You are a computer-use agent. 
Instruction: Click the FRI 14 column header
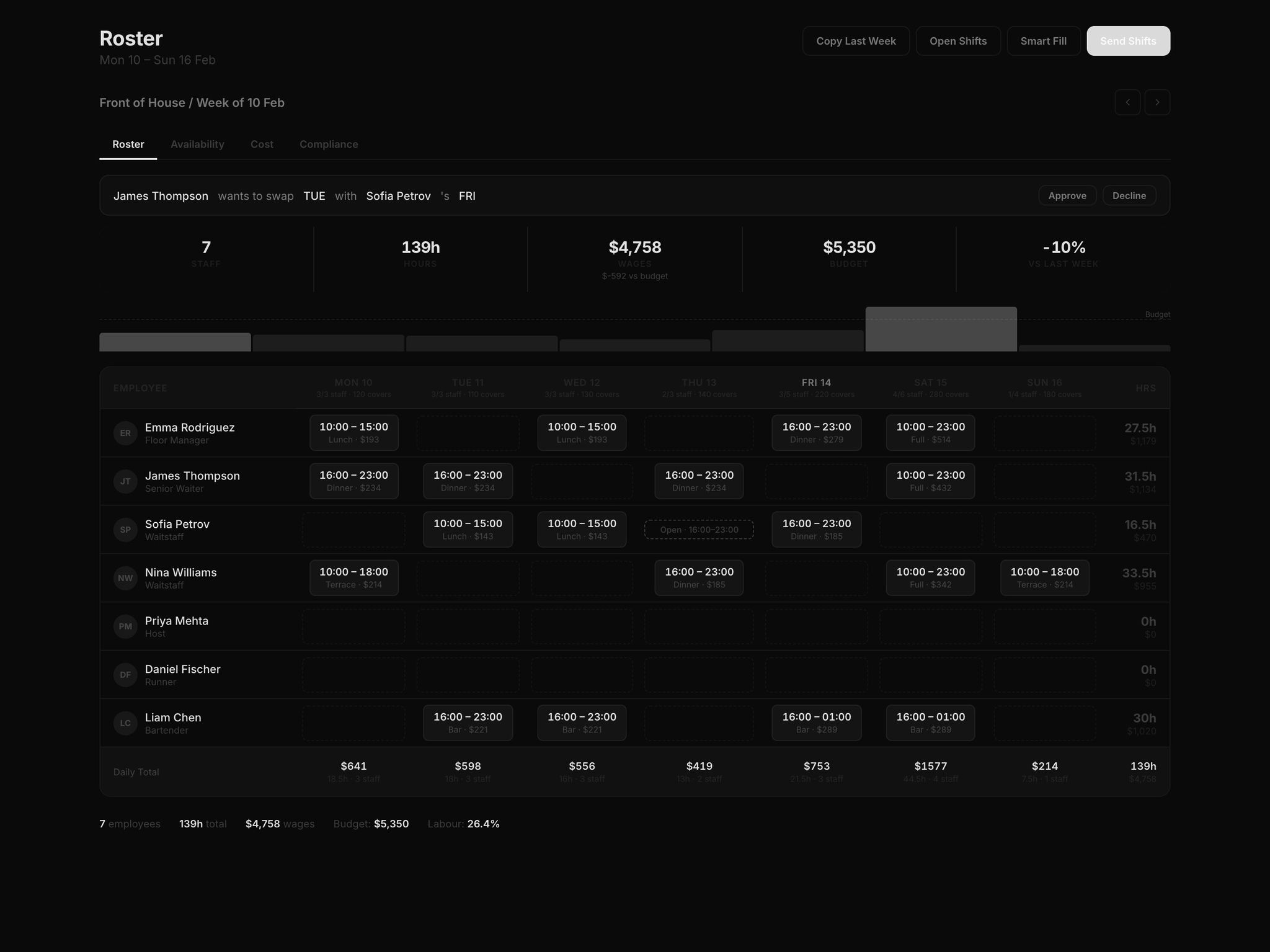[x=816, y=388]
